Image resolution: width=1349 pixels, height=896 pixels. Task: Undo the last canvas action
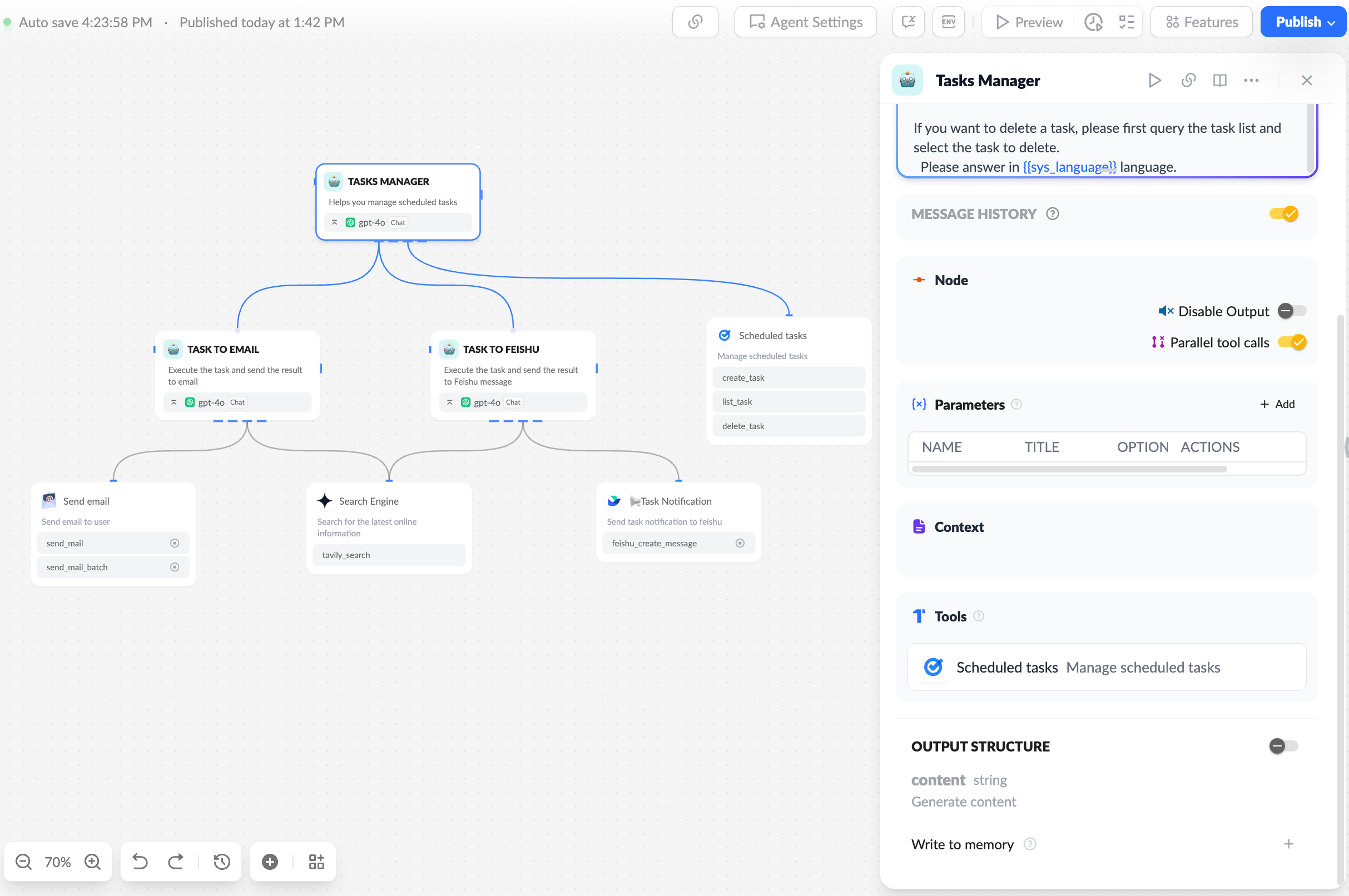click(140, 861)
